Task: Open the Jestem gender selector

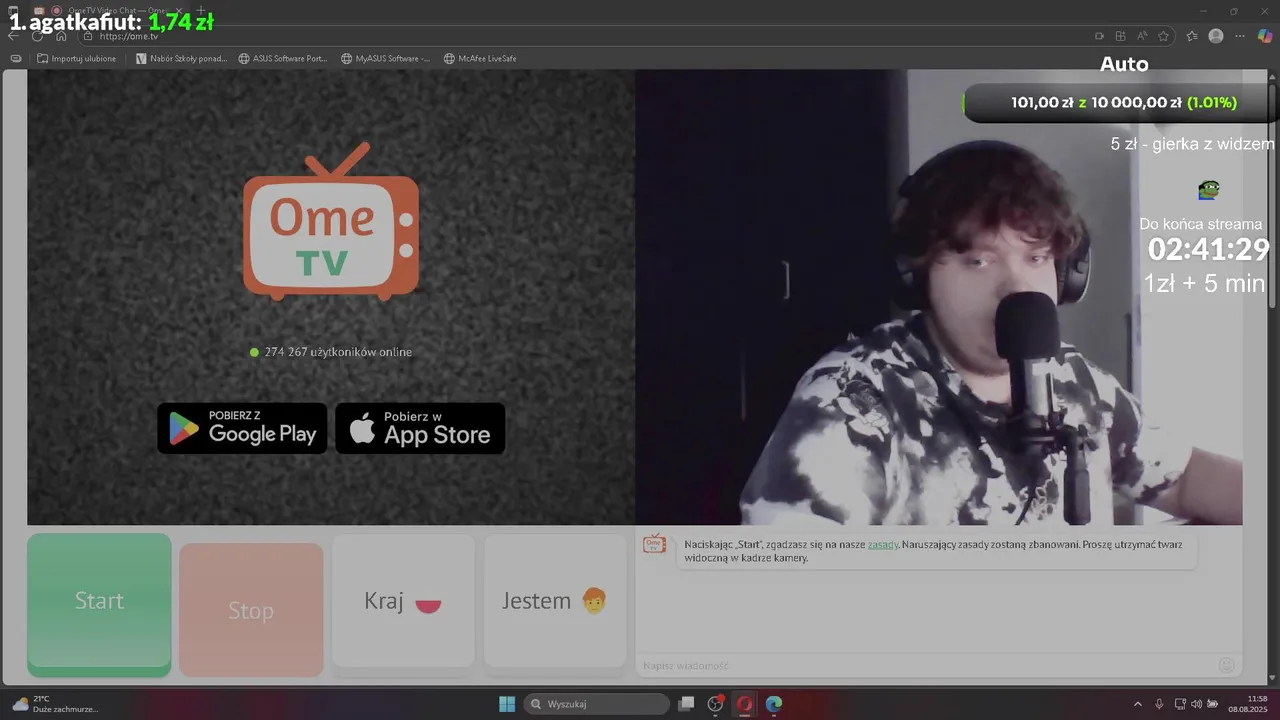Action: click(x=555, y=601)
